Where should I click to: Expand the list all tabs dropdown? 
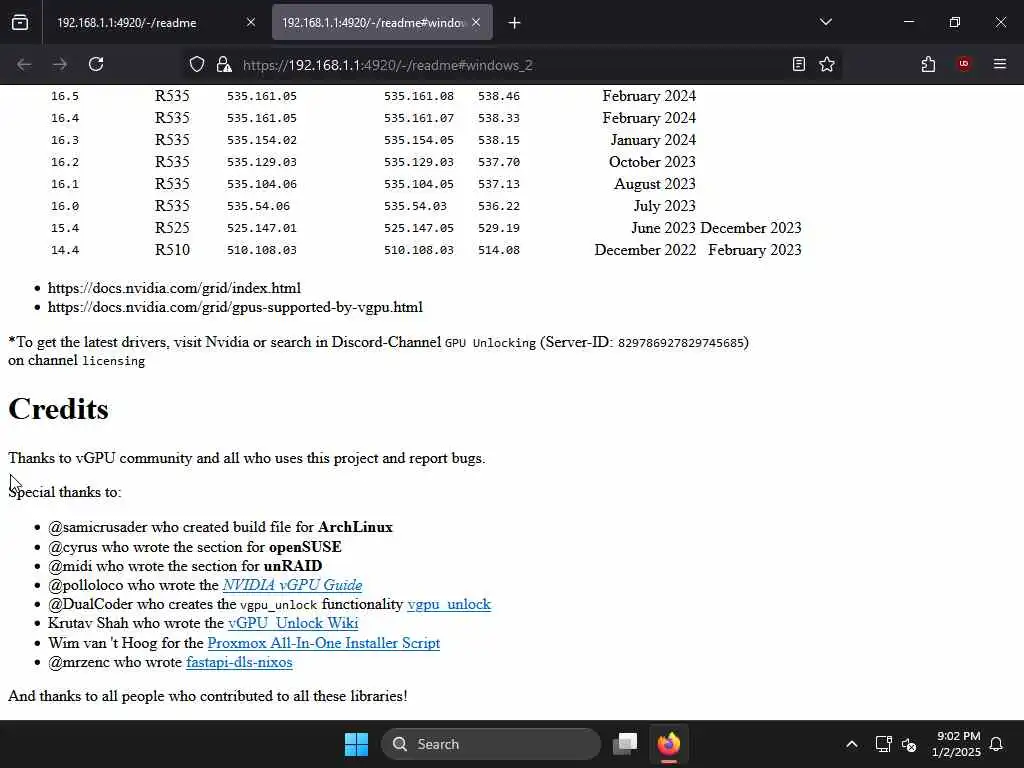[x=825, y=22]
